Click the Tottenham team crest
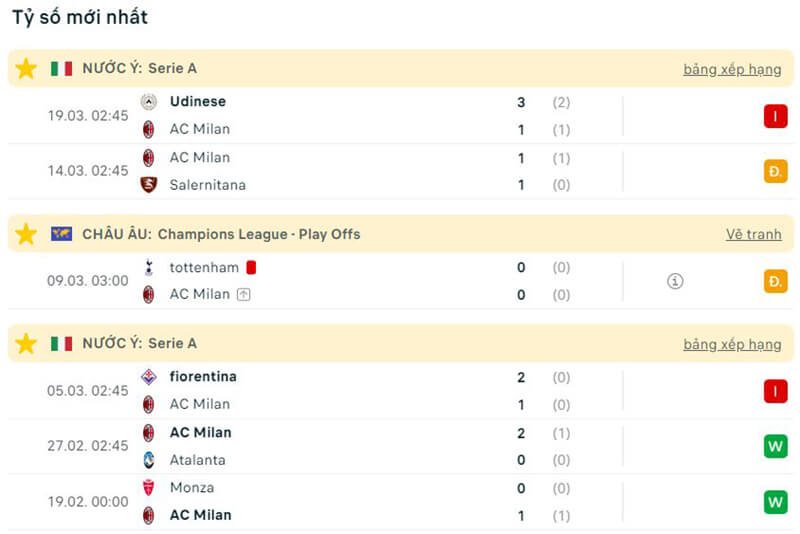Screen dimensions: 800x534 click(x=148, y=267)
